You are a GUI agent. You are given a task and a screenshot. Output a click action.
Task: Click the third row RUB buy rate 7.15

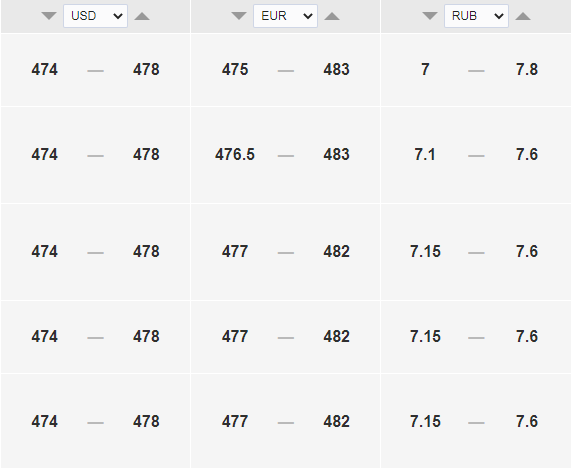pyautogui.click(x=425, y=251)
